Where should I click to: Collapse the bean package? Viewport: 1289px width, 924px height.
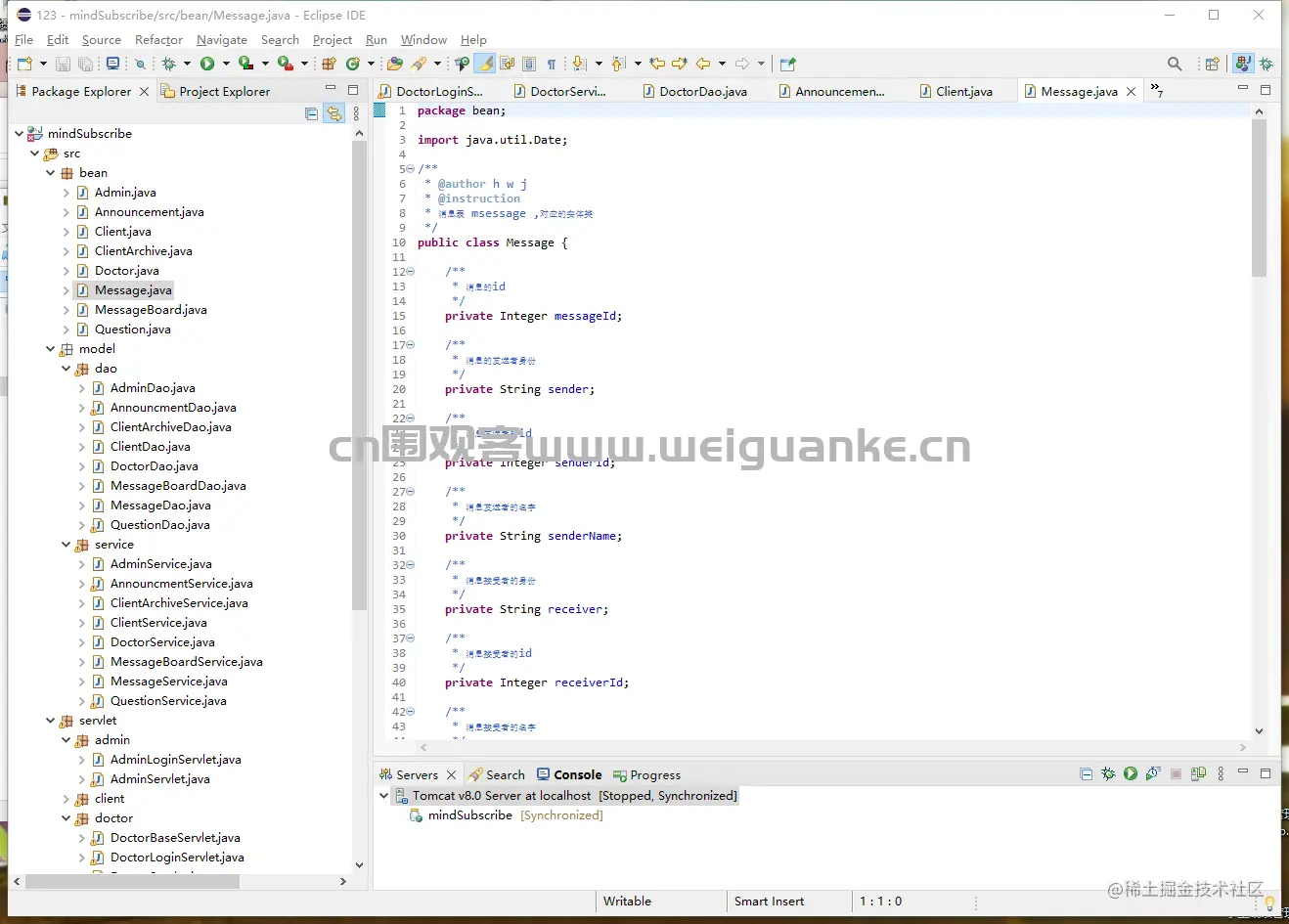[50, 172]
